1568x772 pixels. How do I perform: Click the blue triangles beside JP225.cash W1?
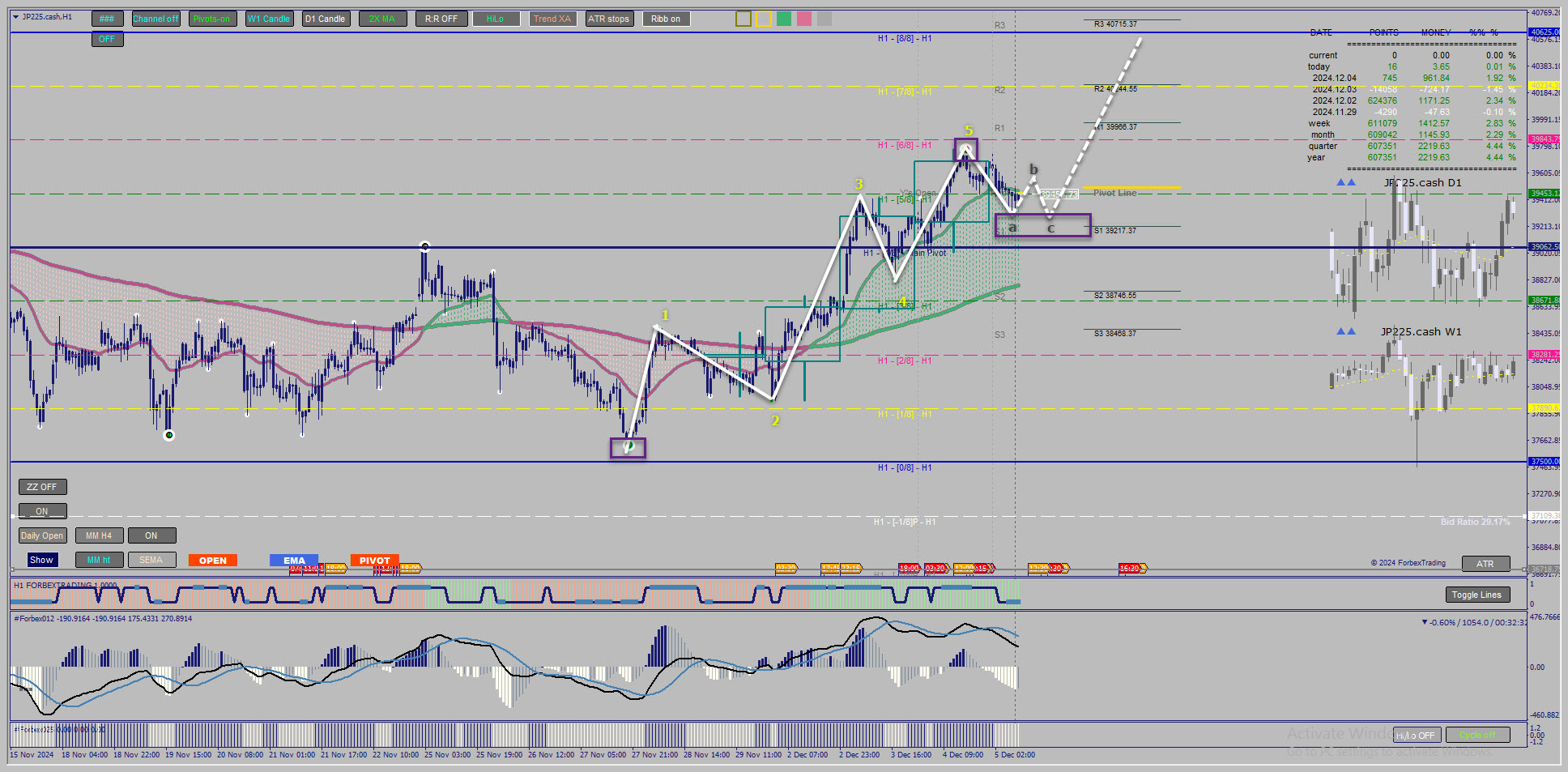coord(1346,331)
